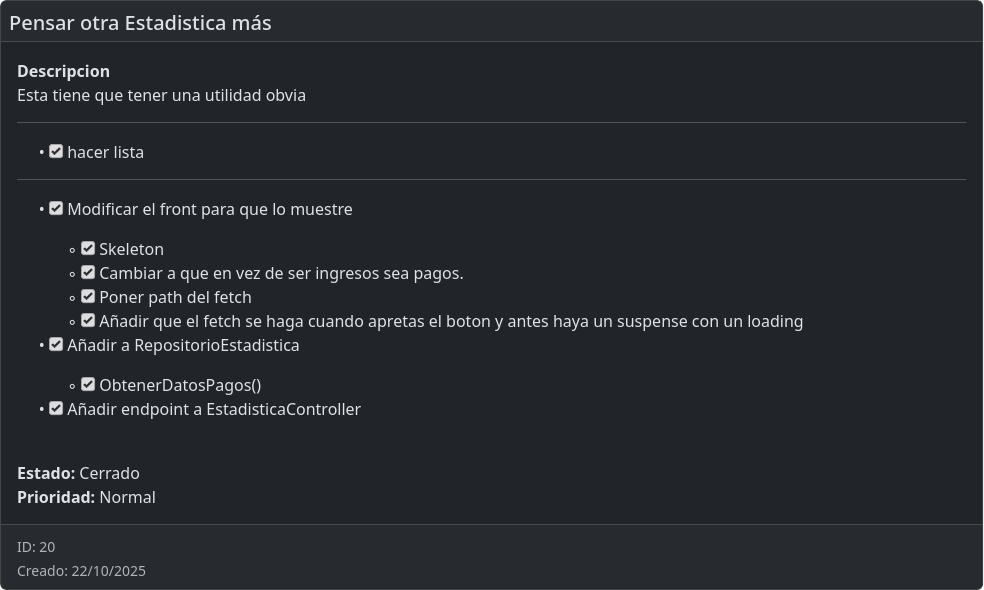984x590 pixels.
Task: Toggle 'Añadir a RepositorioEstadistica' checkbox
Action: (56, 345)
